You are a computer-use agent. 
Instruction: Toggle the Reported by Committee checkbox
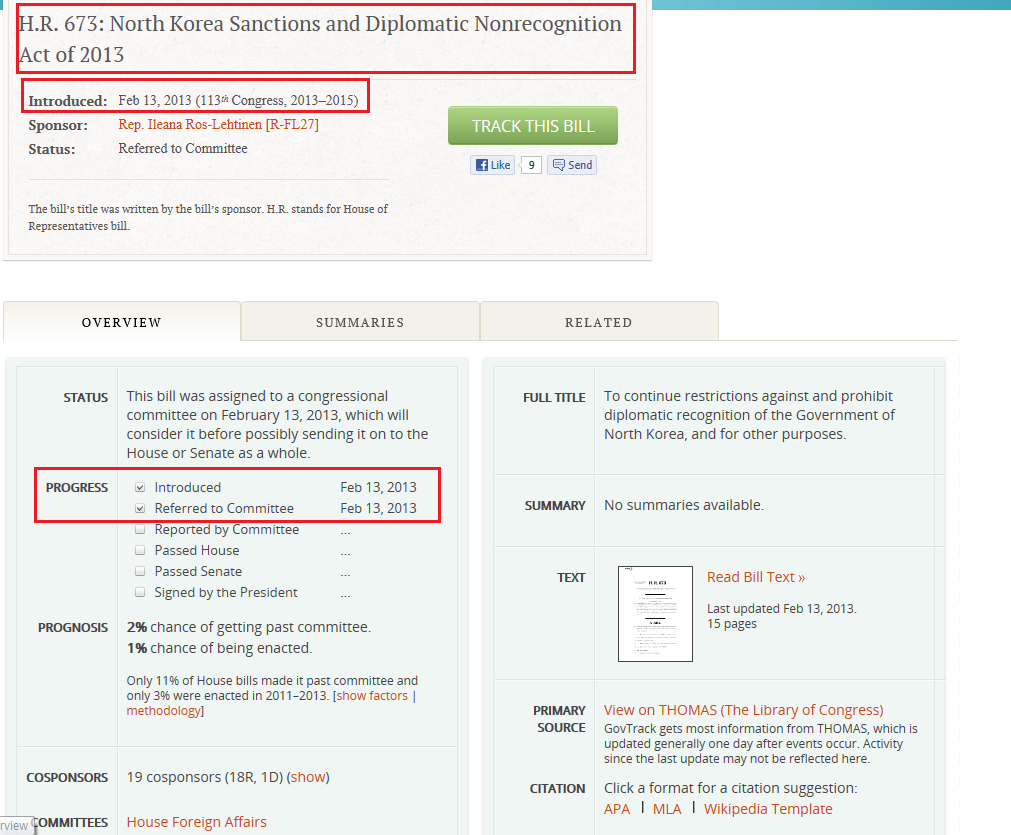pyautogui.click(x=140, y=529)
